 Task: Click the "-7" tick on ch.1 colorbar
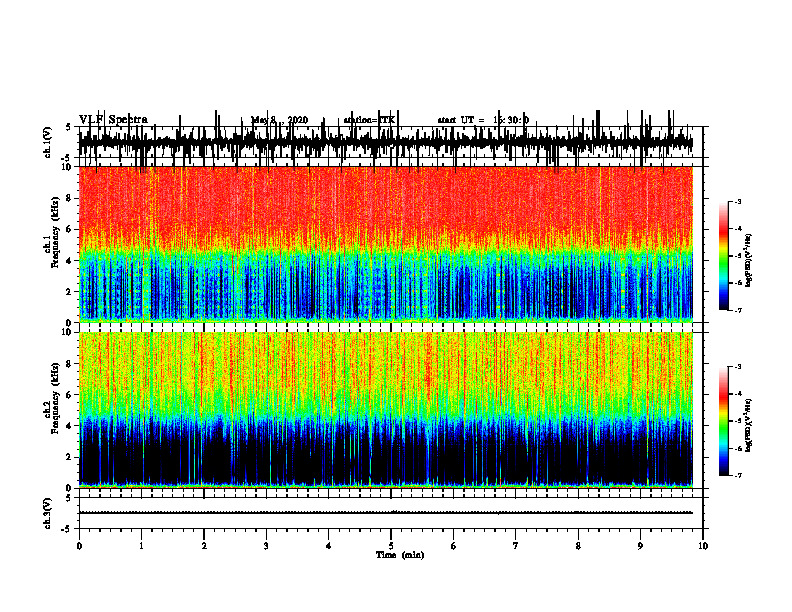[x=738, y=310]
